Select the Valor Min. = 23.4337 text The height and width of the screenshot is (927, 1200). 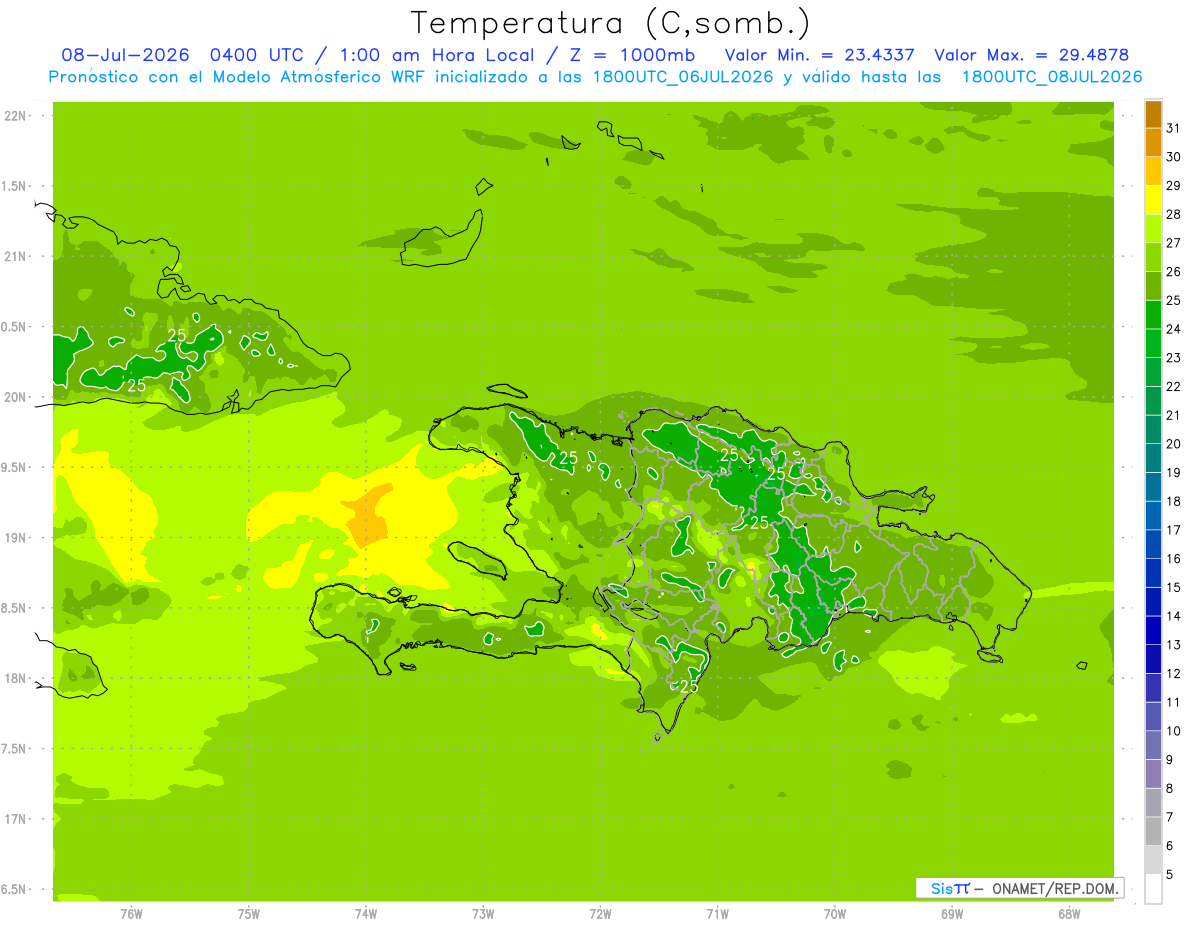(x=819, y=55)
